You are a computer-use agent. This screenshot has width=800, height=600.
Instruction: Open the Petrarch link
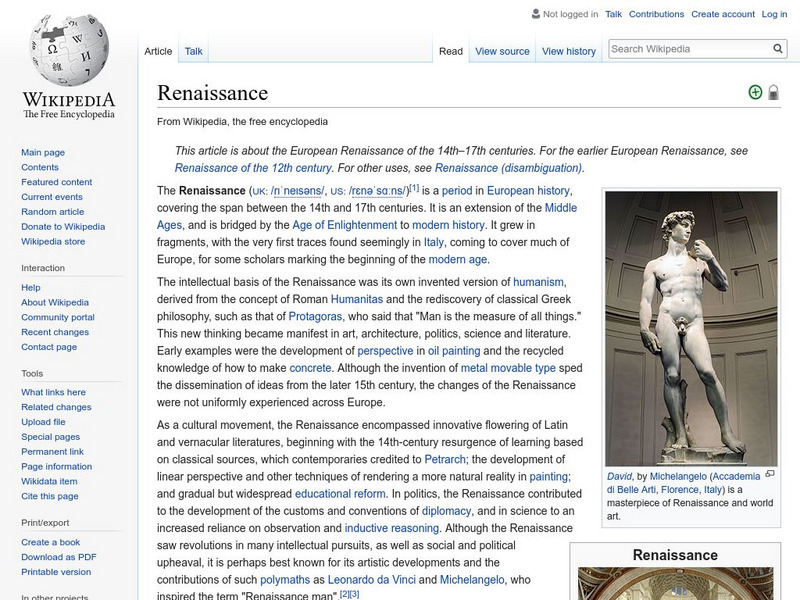(445, 459)
